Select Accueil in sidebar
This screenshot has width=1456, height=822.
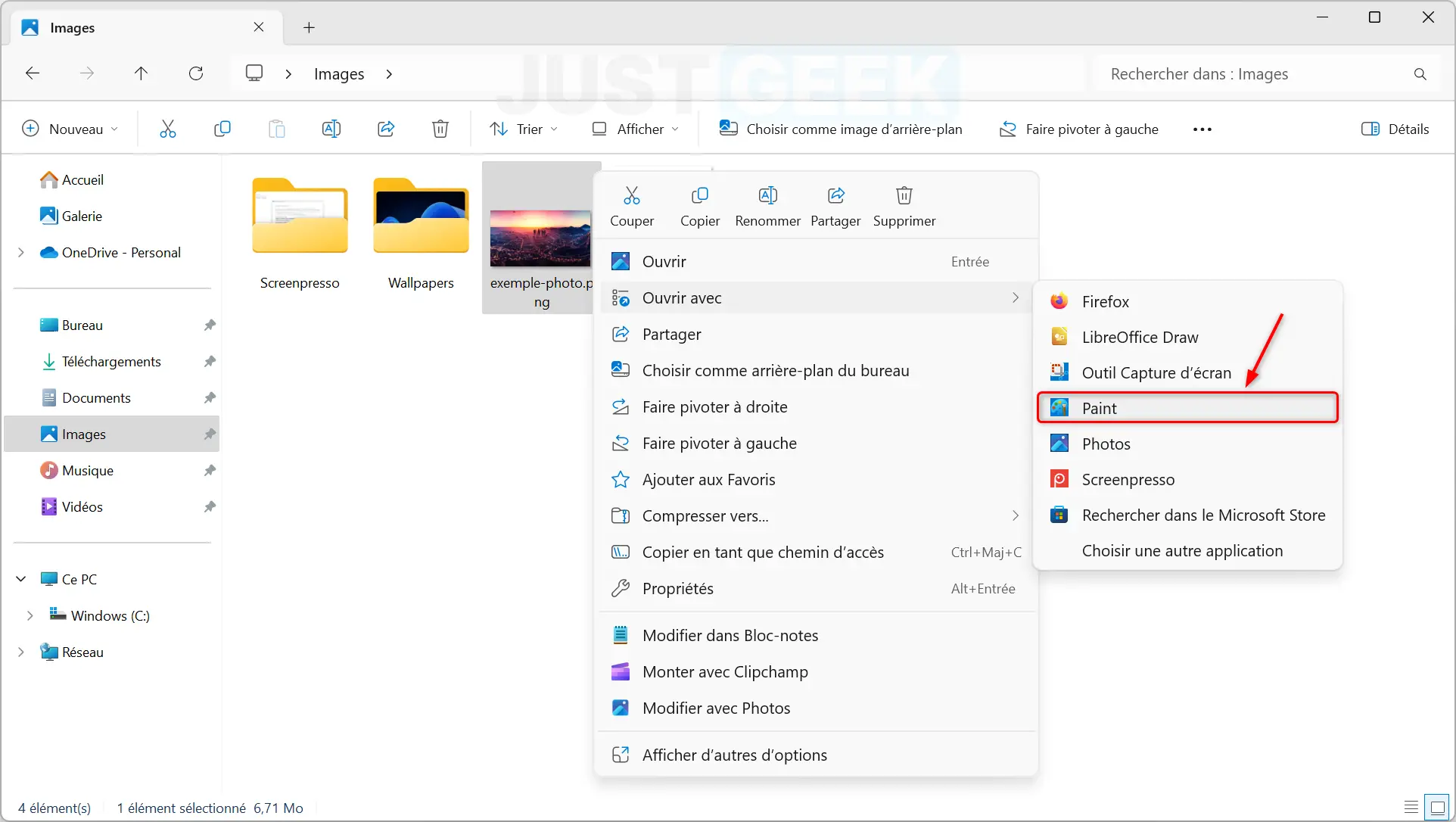[x=110, y=179]
